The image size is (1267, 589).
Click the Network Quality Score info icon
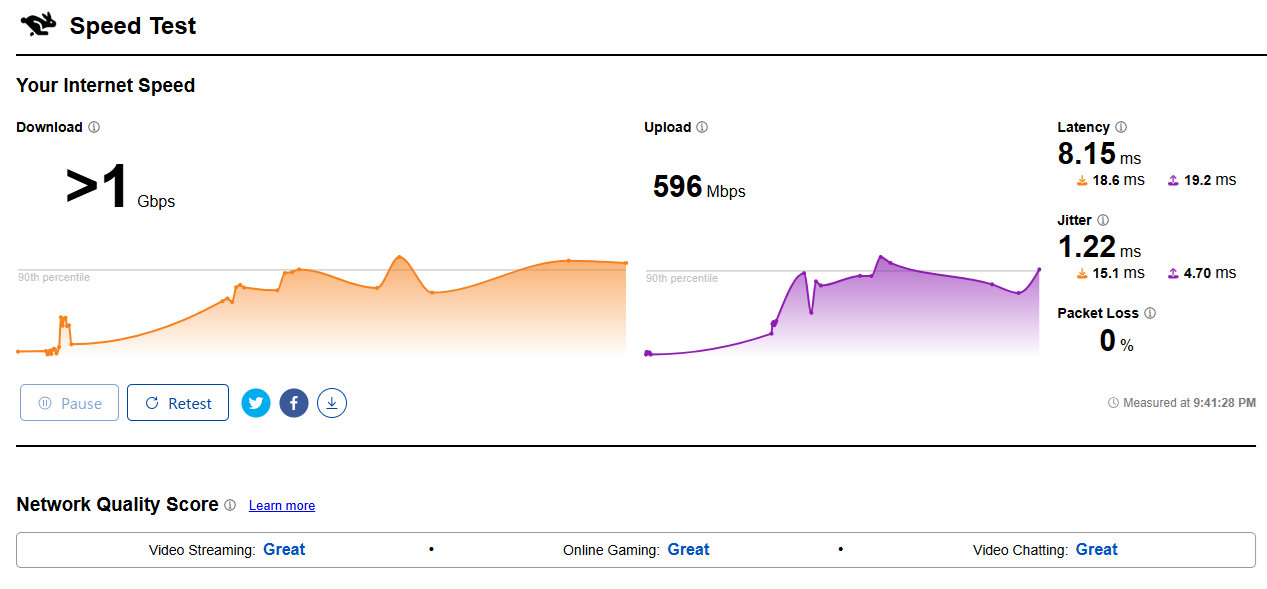coord(230,505)
